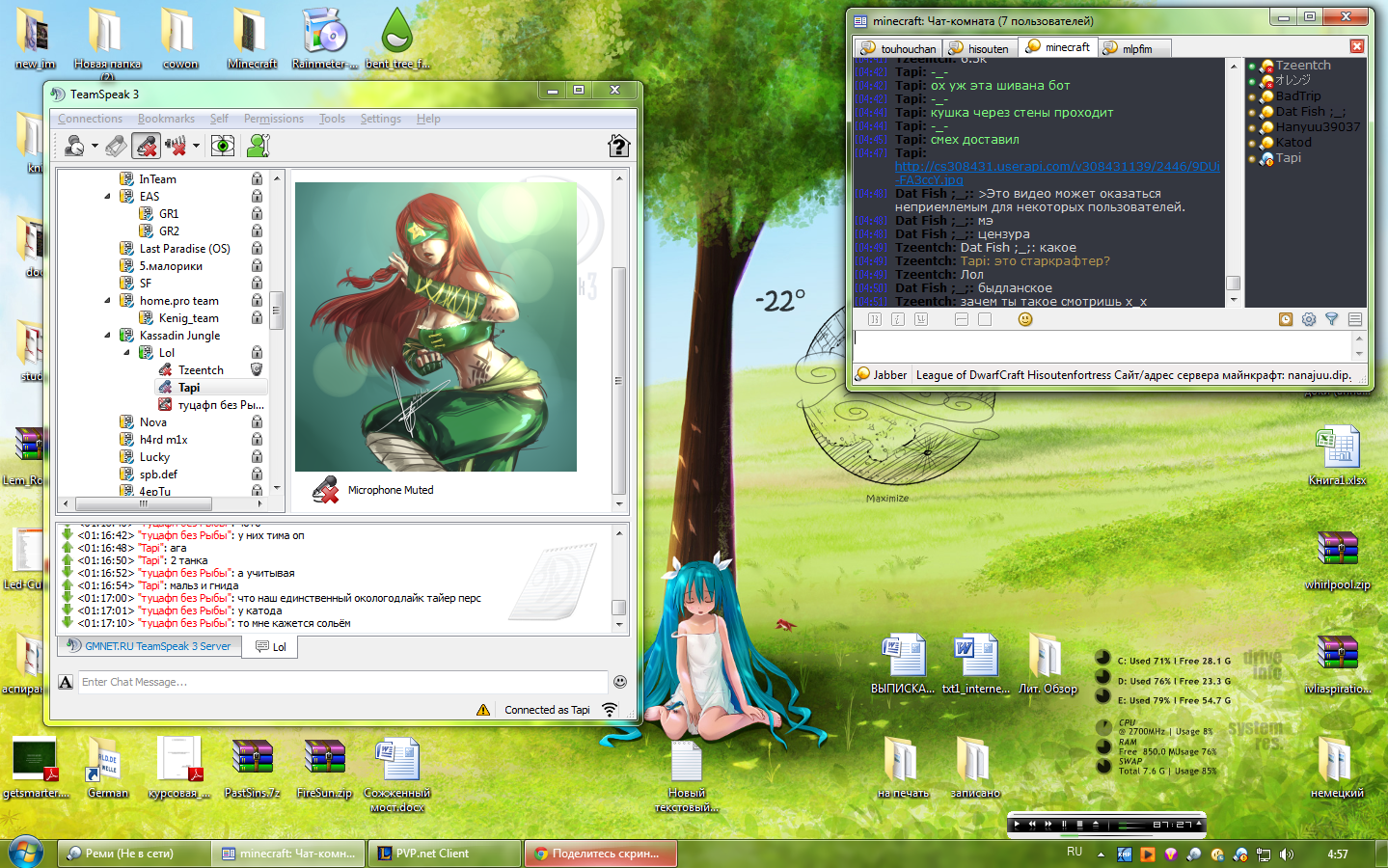Collapse the Lol sub-channel node
Screen dimensions: 1388x868
126,352
